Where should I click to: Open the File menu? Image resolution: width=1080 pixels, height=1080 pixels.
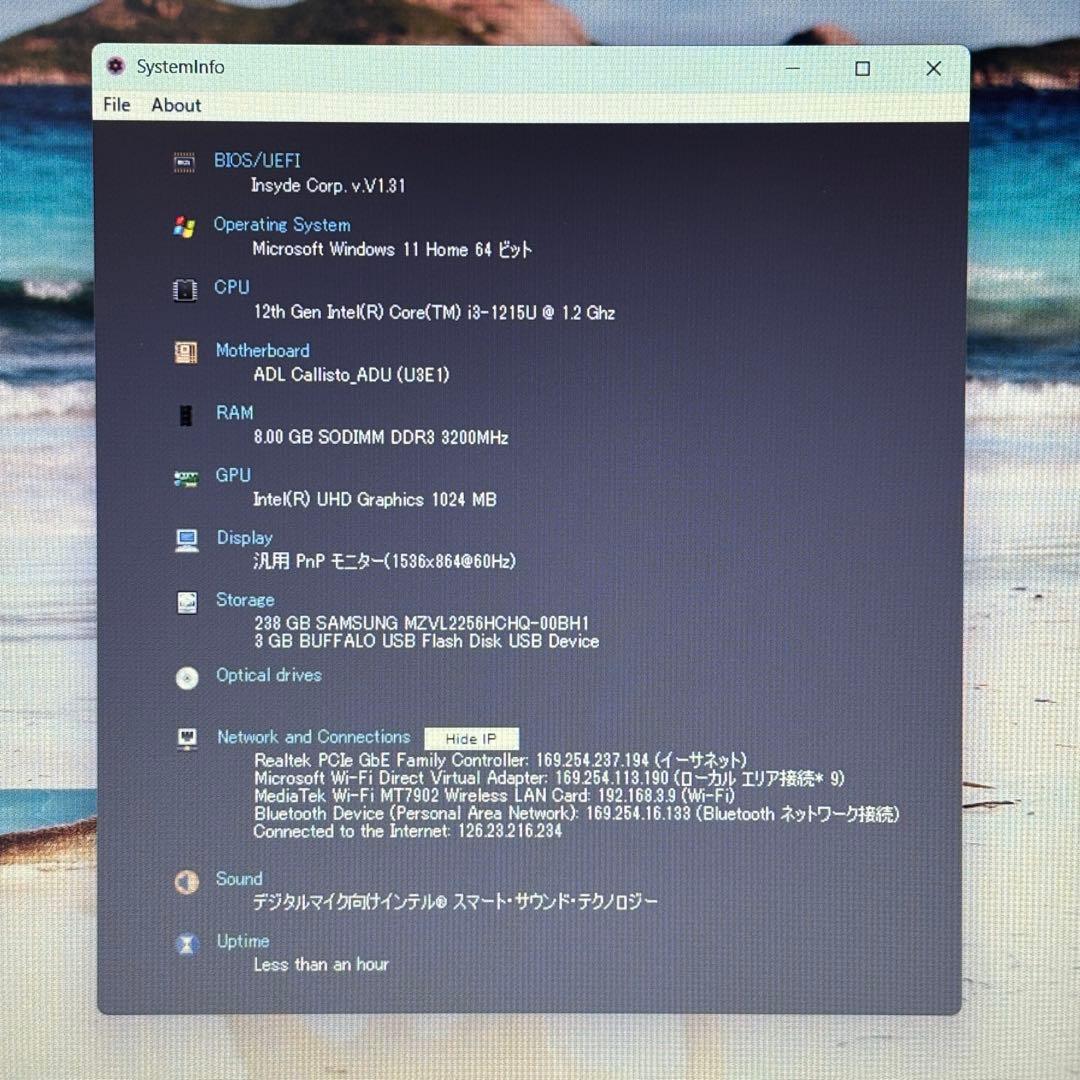115,104
